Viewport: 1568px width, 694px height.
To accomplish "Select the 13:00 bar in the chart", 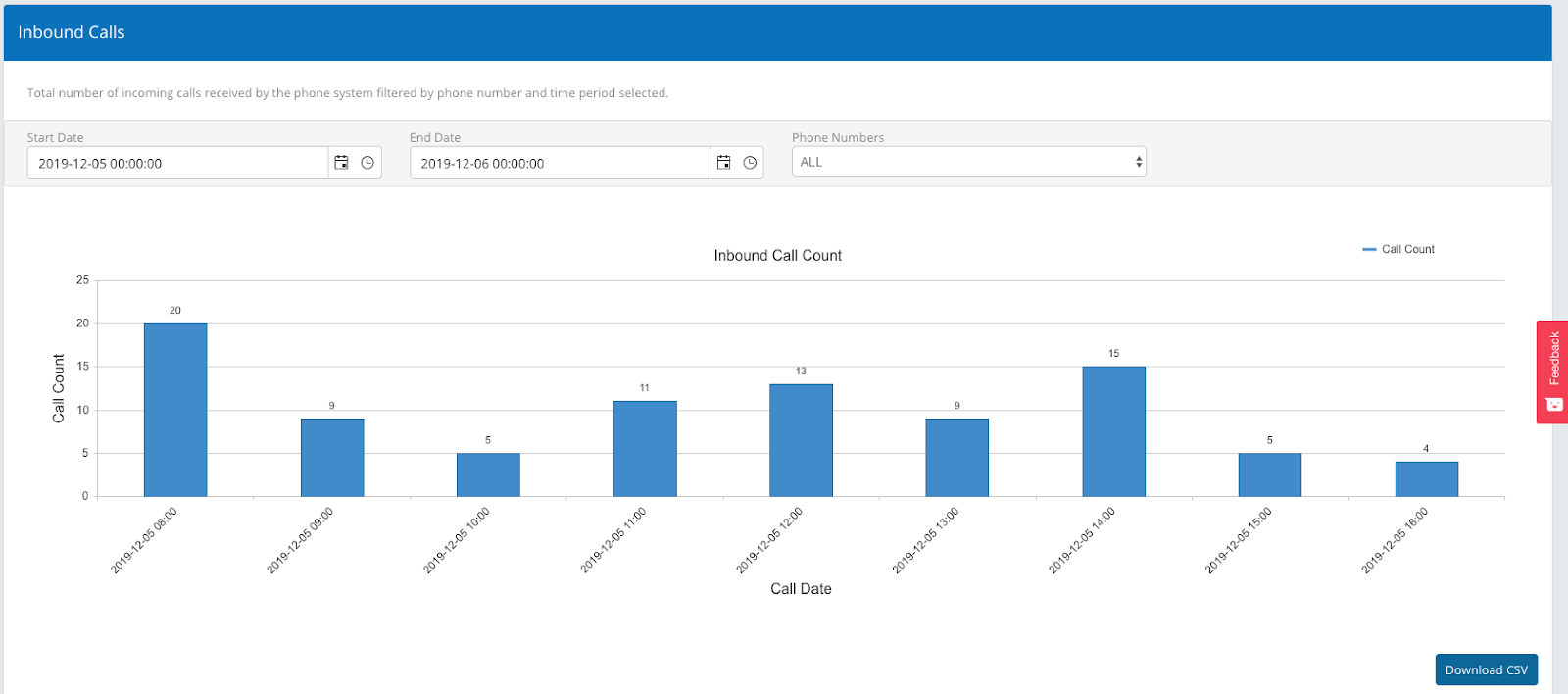I will point(957,458).
